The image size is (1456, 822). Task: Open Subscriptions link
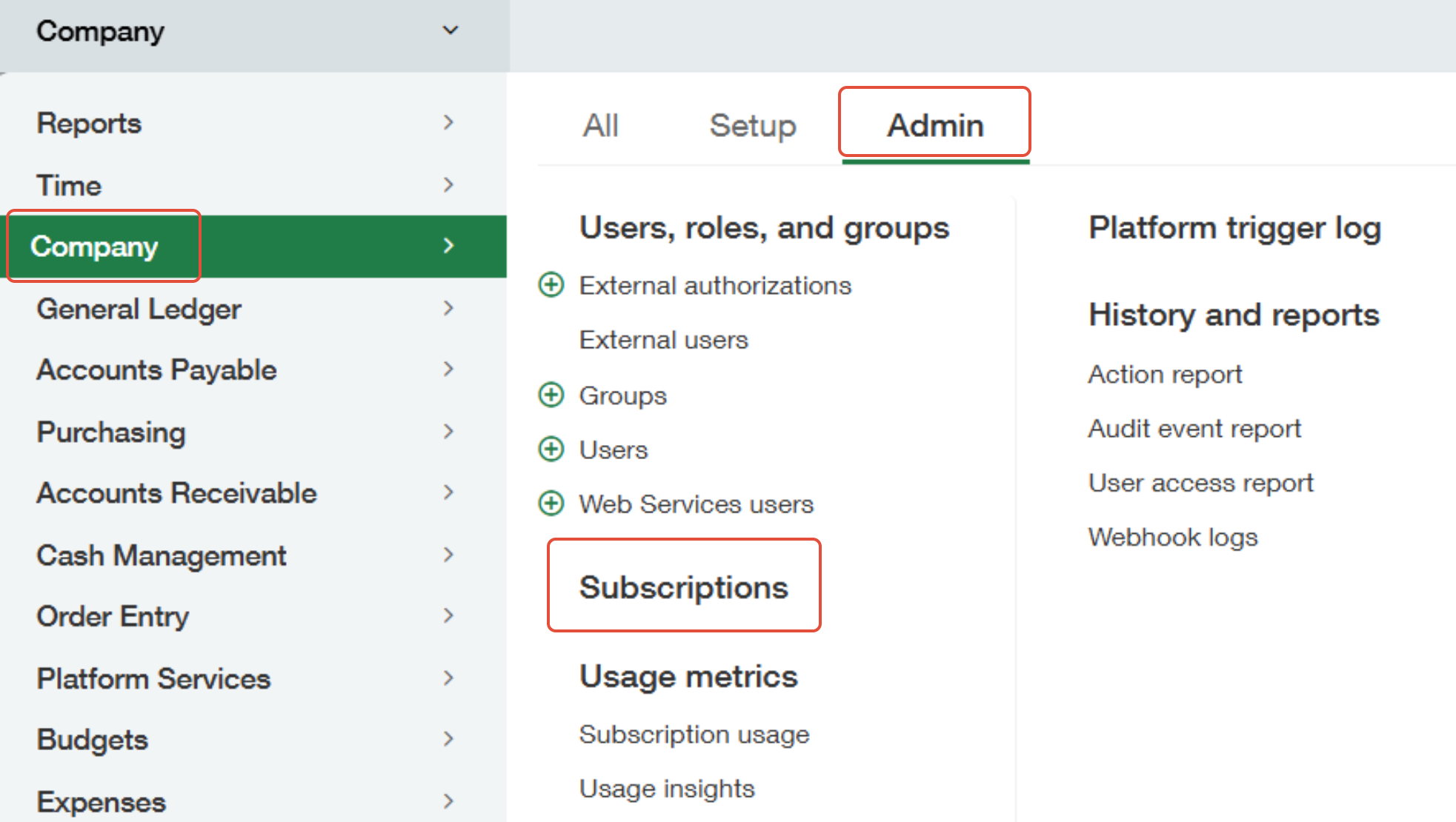(x=683, y=587)
